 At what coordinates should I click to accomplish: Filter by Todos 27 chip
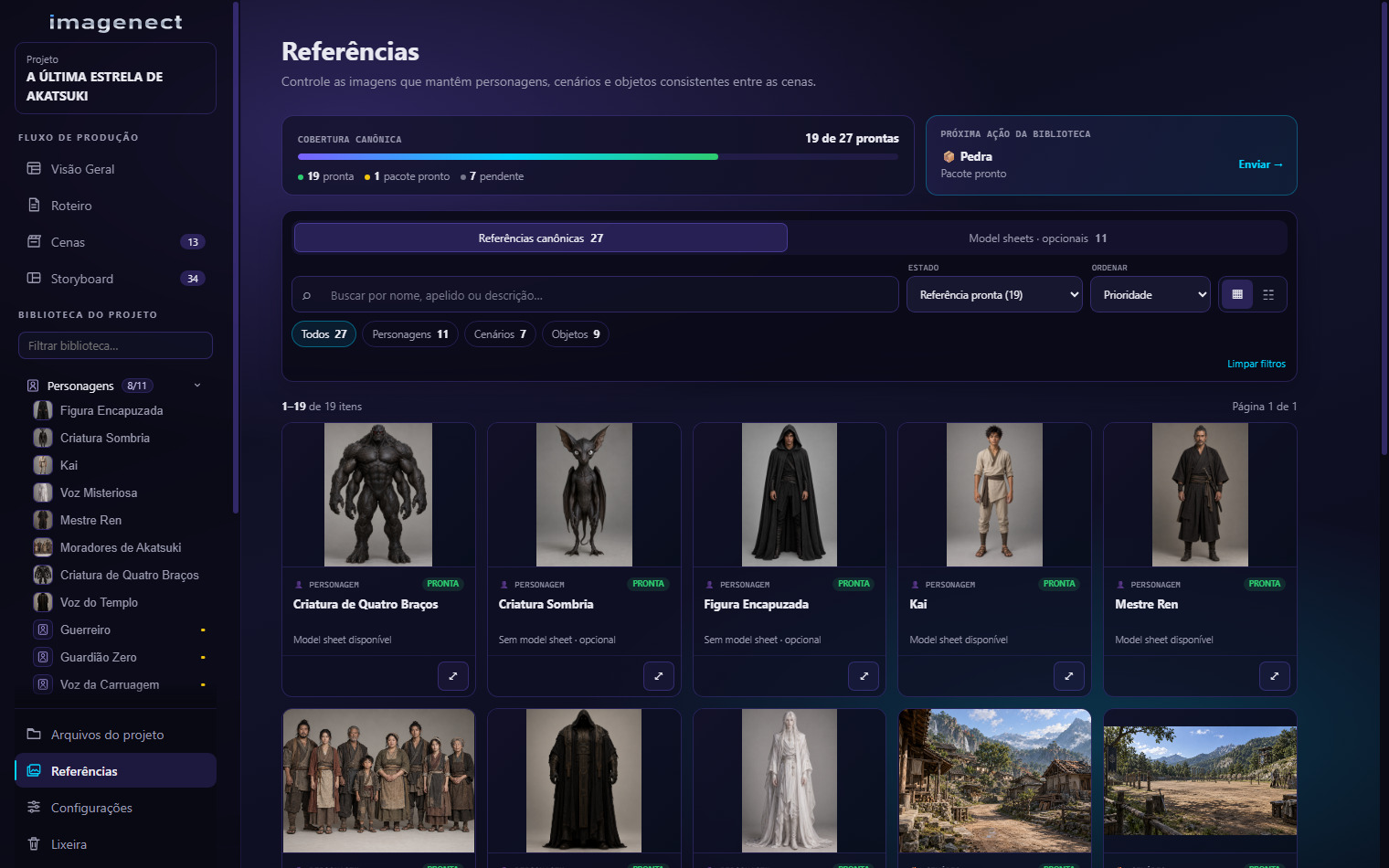pos(323,334)
